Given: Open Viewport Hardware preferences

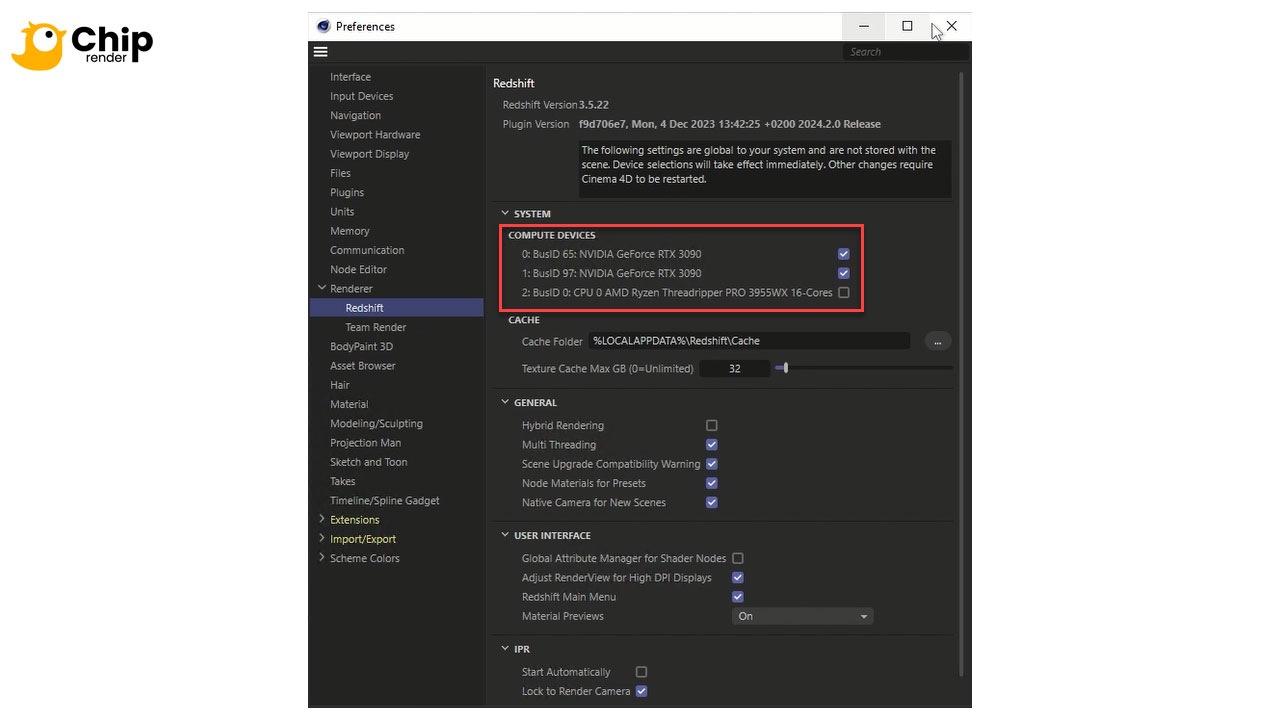Looking at the screenshot, I should tap(375, 135).
